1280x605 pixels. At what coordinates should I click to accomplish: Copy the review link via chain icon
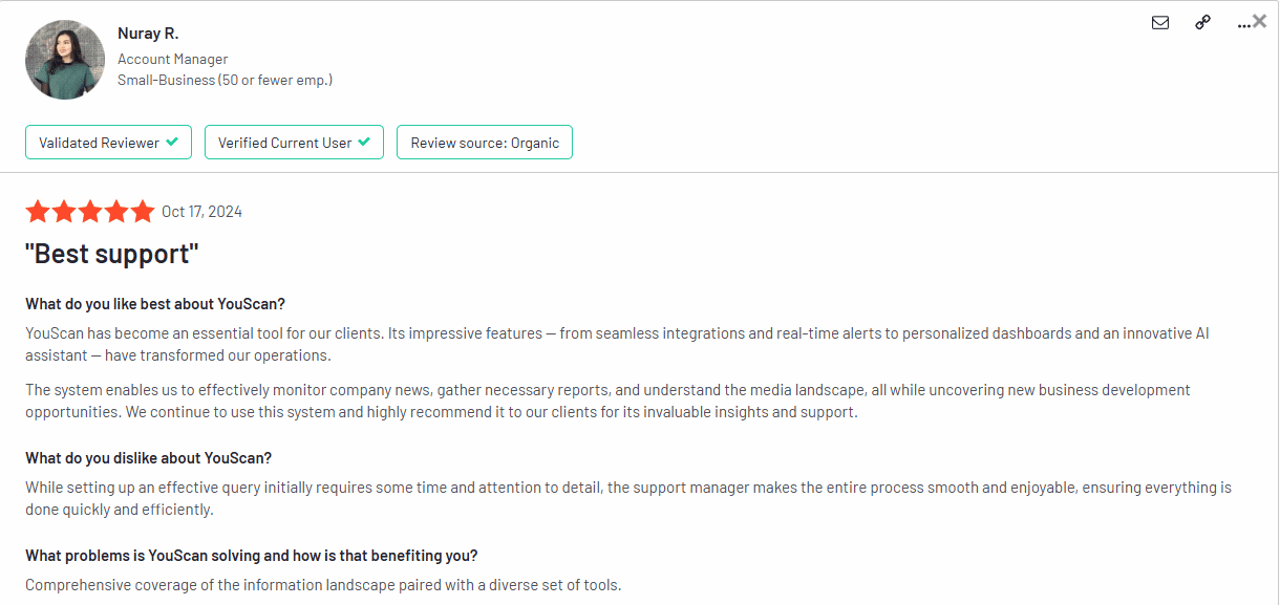[x=1202, y=22]
